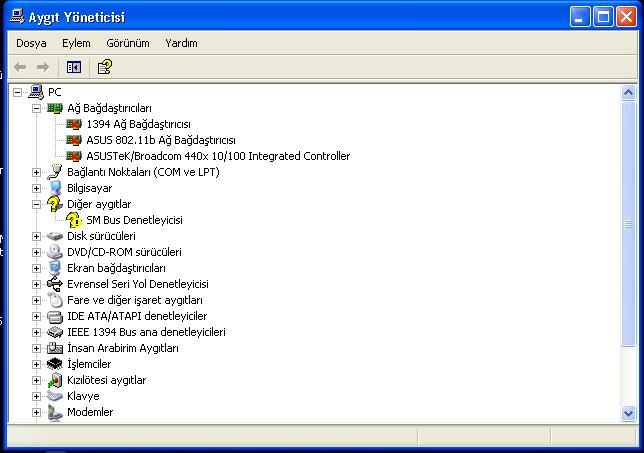This screenshot has height=453, width=644.
Task: Expand the Klavye branch
Action: pos(37,397)
